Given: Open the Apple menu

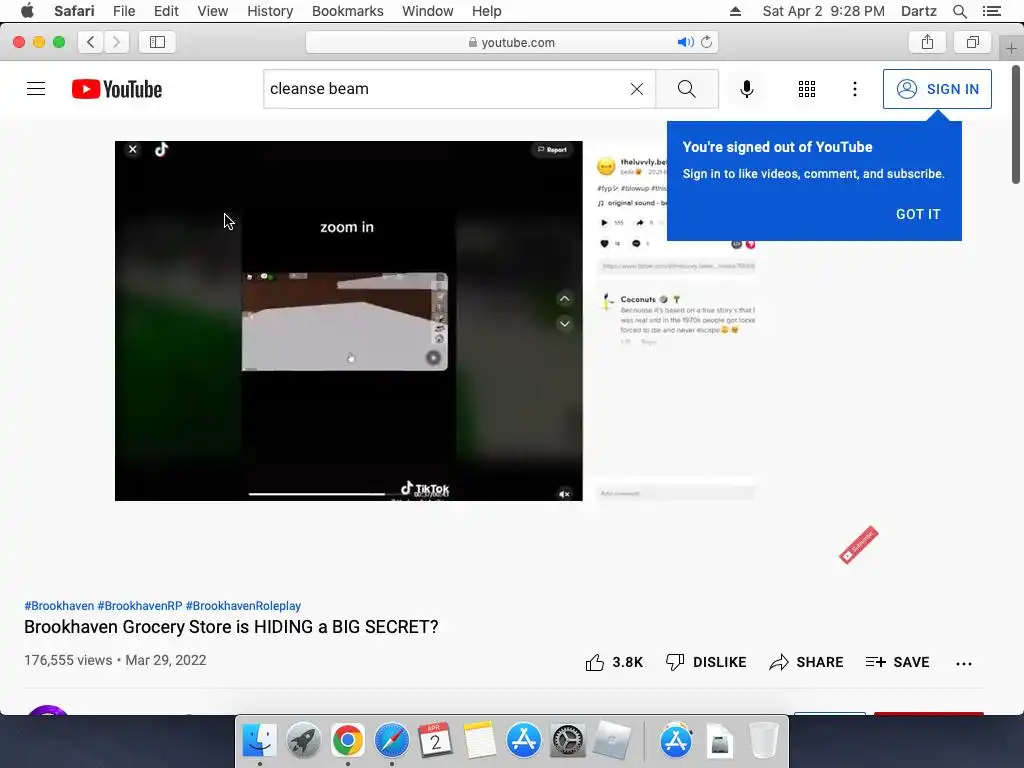Looking at the screenshot, I should click(x=27, y=11).
